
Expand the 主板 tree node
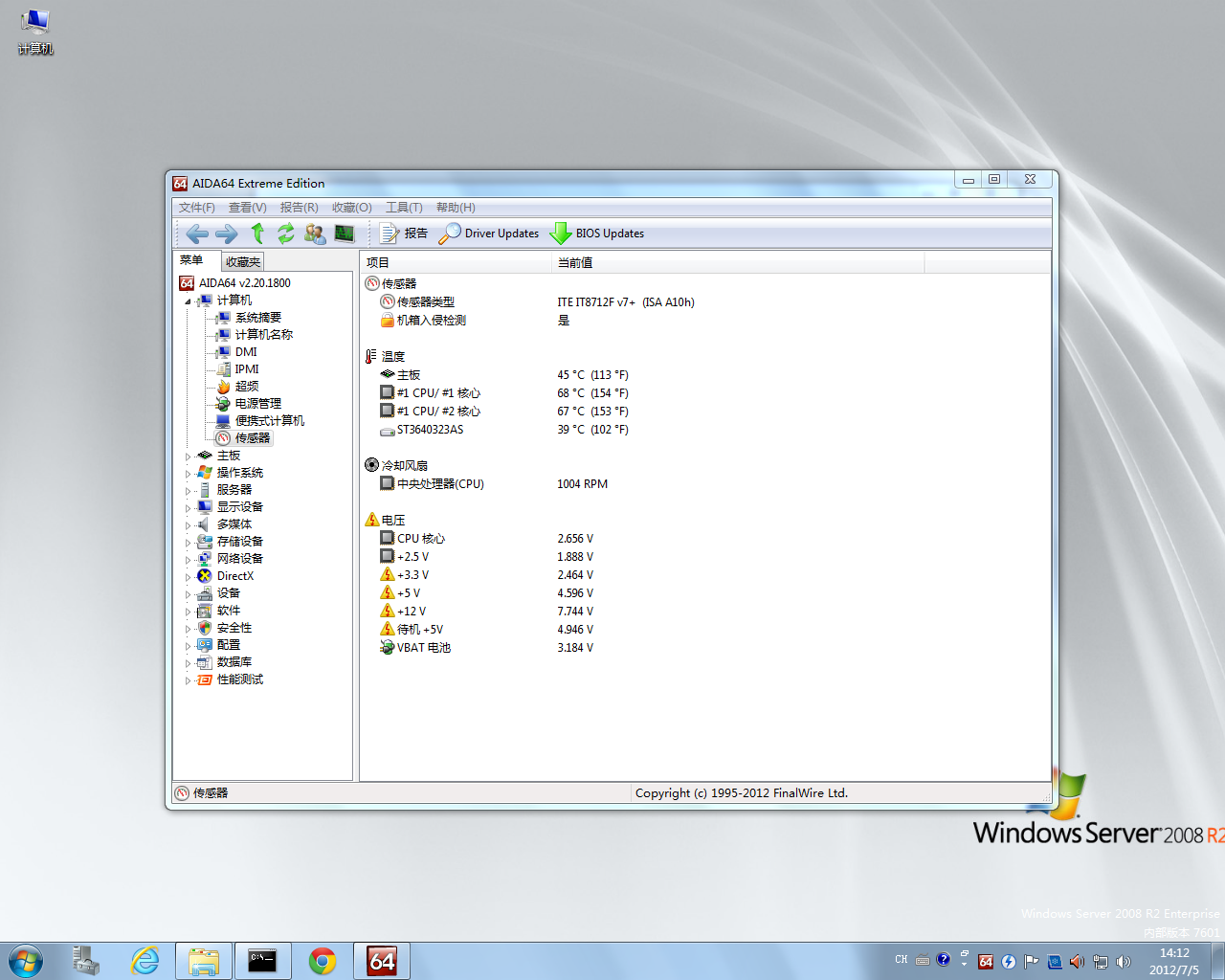[x=188, y=457]
